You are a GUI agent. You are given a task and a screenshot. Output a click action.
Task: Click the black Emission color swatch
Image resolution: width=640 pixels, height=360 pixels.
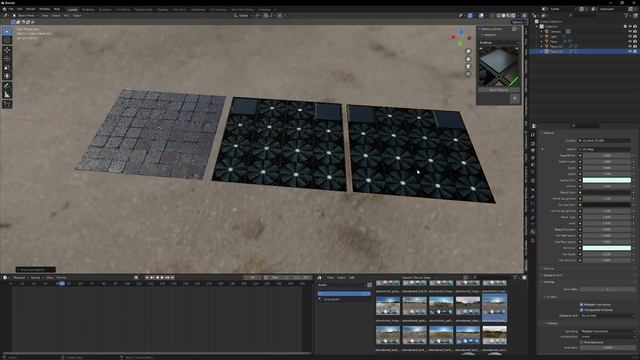click(607, 205)
